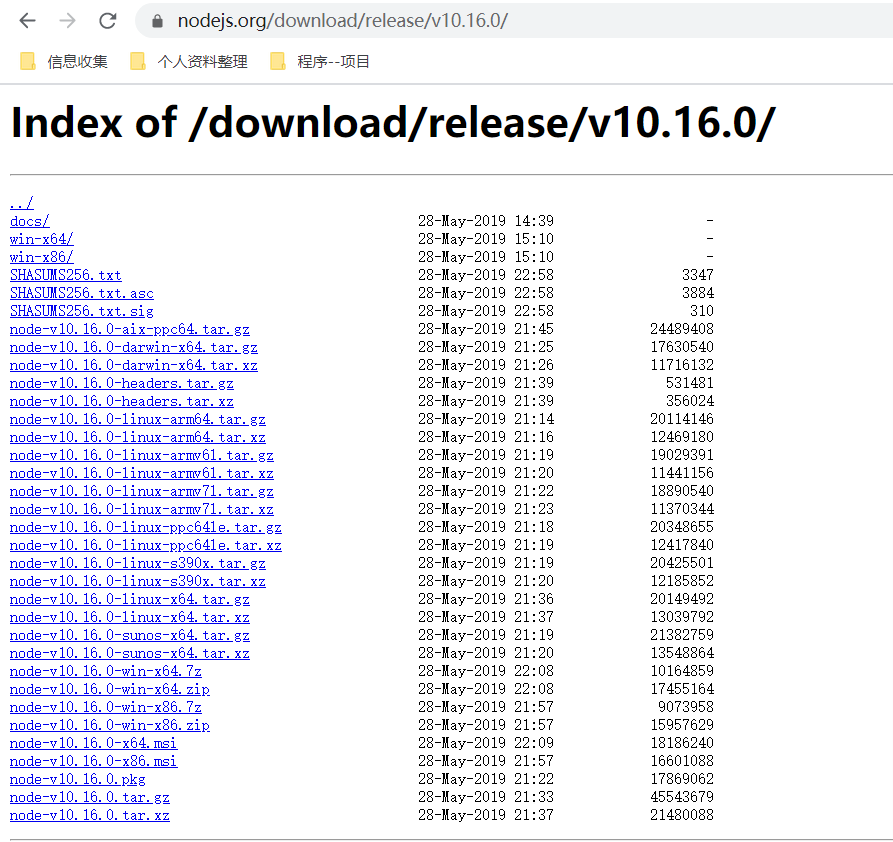Download node-v10.16.0-linux-x64.tar.gz
The height and width of the screenshot is (842, 893).
click(130, 599)
